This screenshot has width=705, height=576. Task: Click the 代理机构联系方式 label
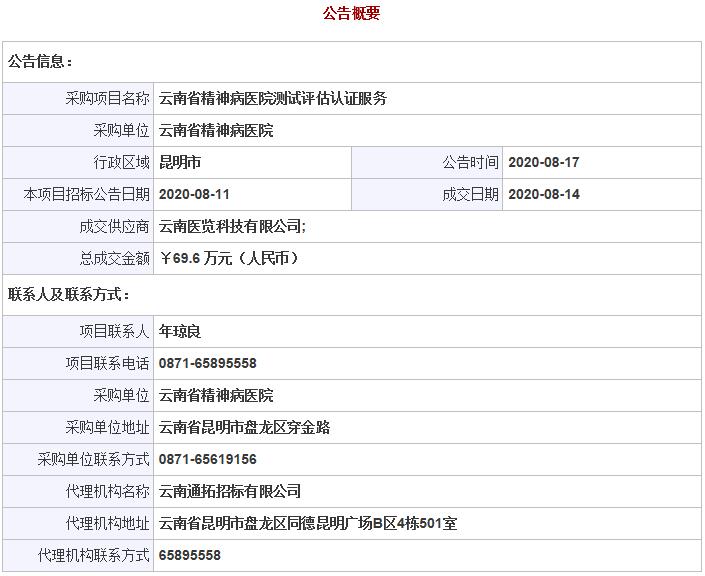point(93,555)
